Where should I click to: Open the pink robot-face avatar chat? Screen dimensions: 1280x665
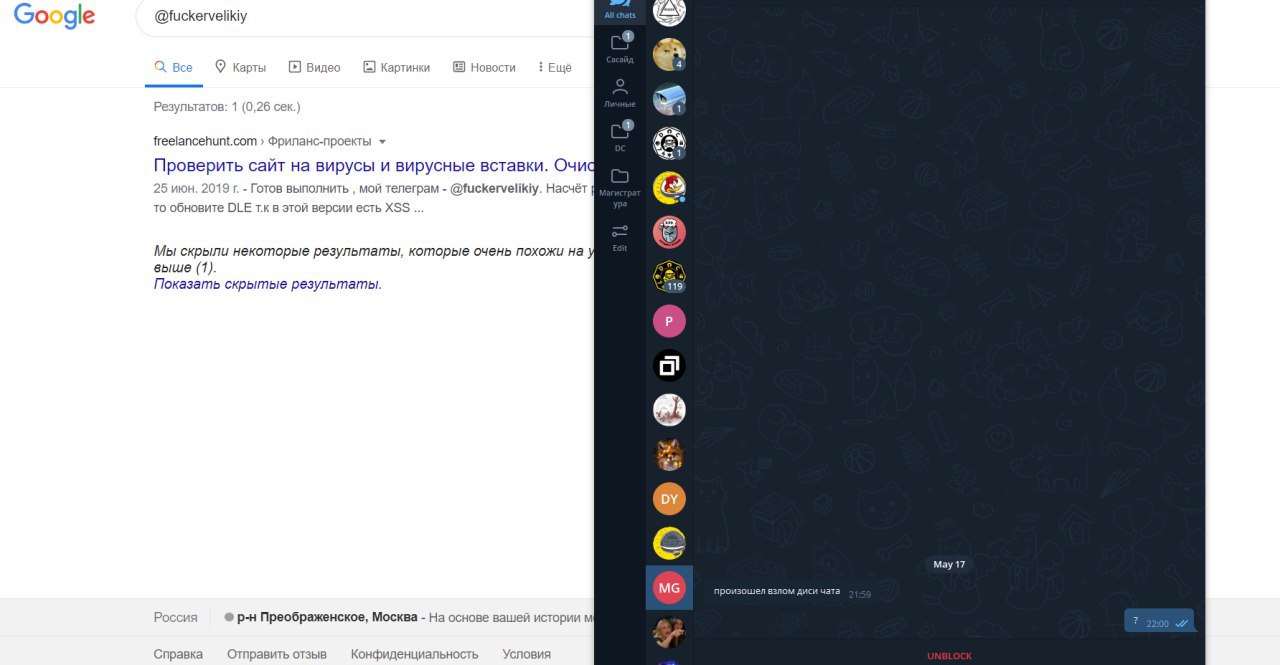pyautogui.click(x=669, y=232)
